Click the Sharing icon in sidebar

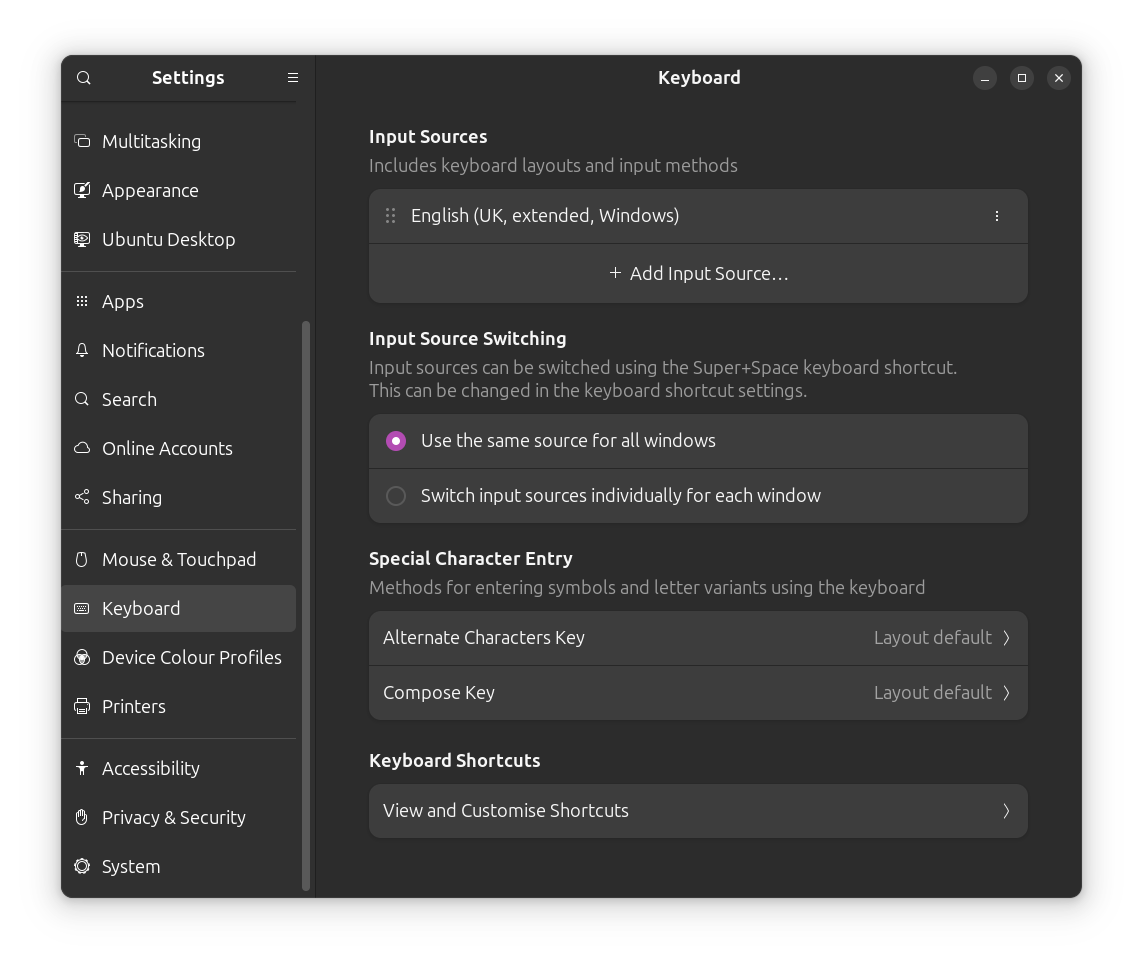click(x=82, y=497)
